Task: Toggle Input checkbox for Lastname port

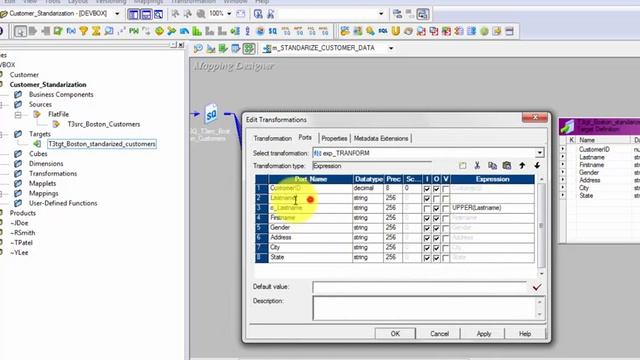Action: 427,199
